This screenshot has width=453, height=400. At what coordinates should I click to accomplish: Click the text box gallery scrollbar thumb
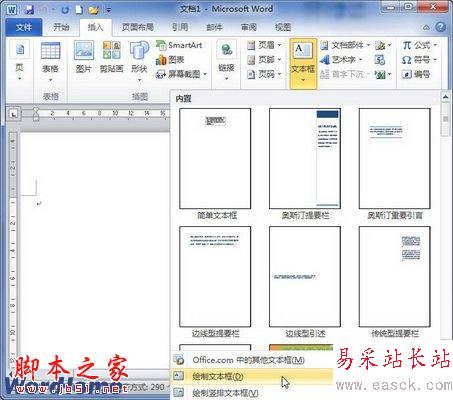[x=445, y=119]
